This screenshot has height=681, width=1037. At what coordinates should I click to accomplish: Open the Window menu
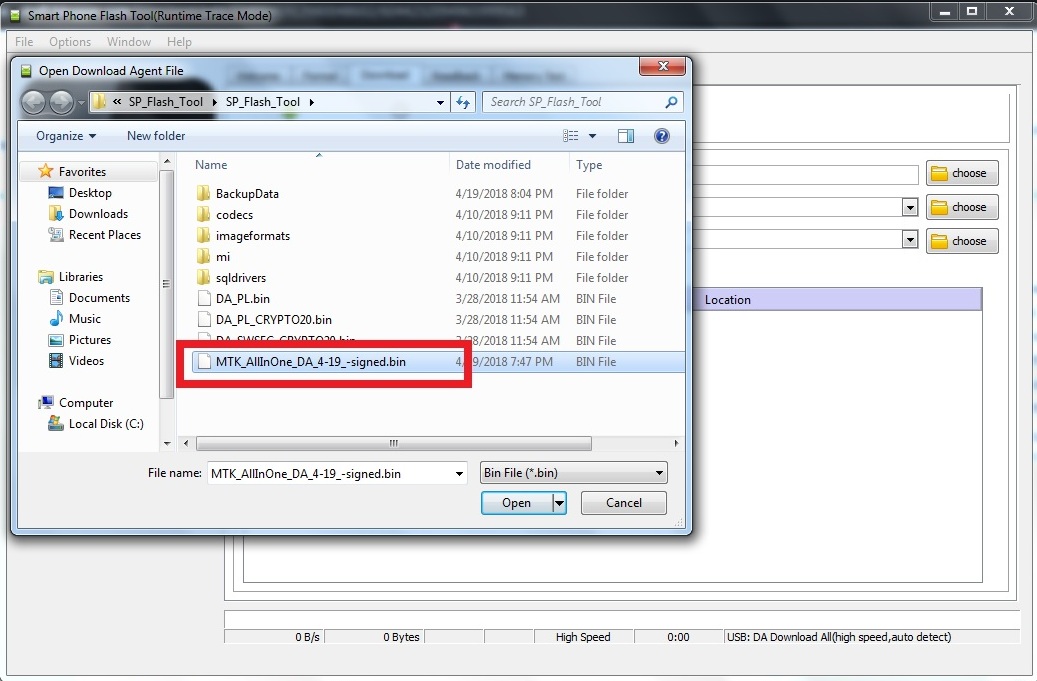coord(127,42)
